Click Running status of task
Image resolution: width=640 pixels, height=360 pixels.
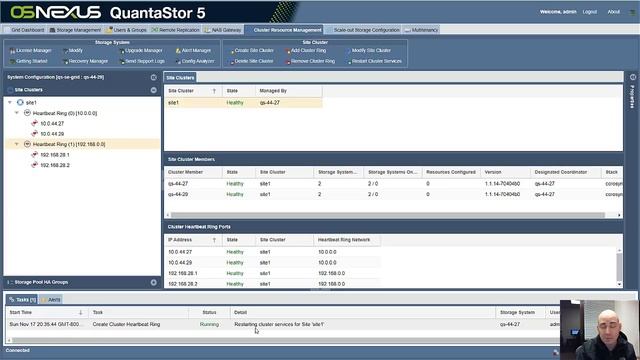click(x=209, y=324)
